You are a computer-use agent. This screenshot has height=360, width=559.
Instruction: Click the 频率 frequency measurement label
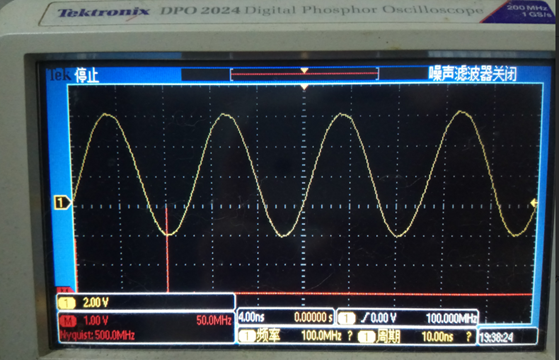click(x=268, y=335)
